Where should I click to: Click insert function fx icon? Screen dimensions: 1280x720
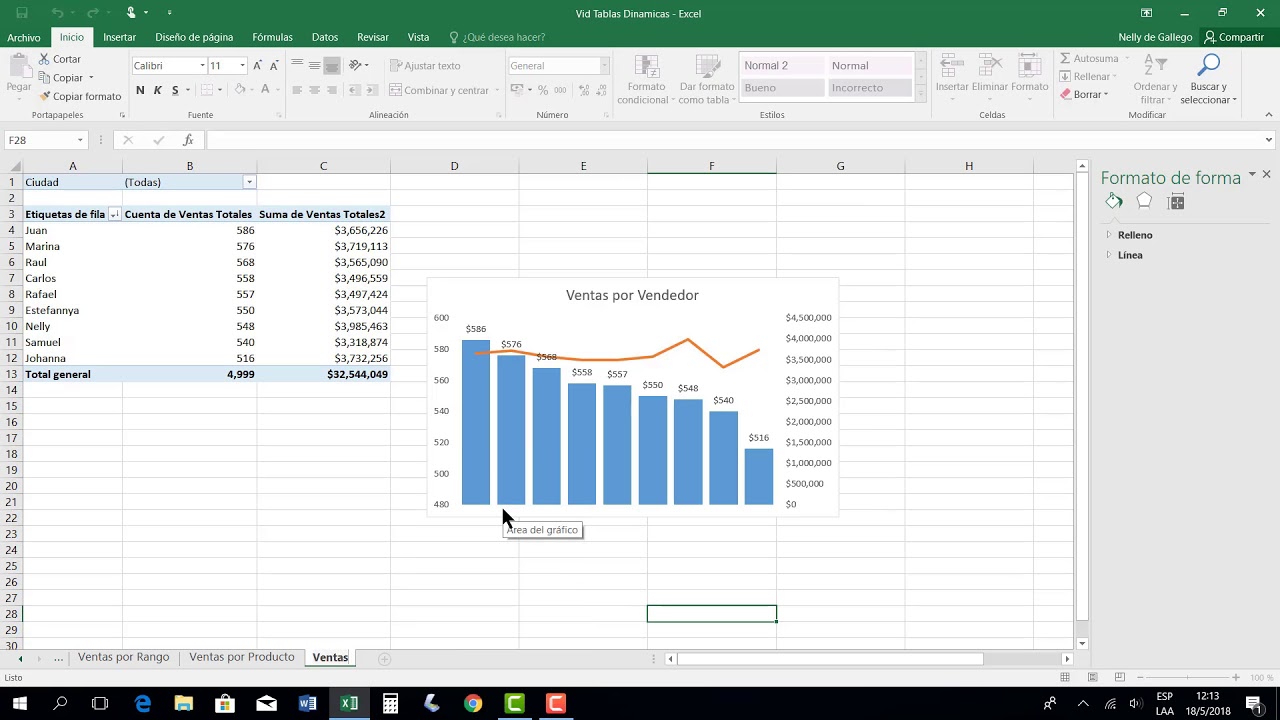pos(188,140)
